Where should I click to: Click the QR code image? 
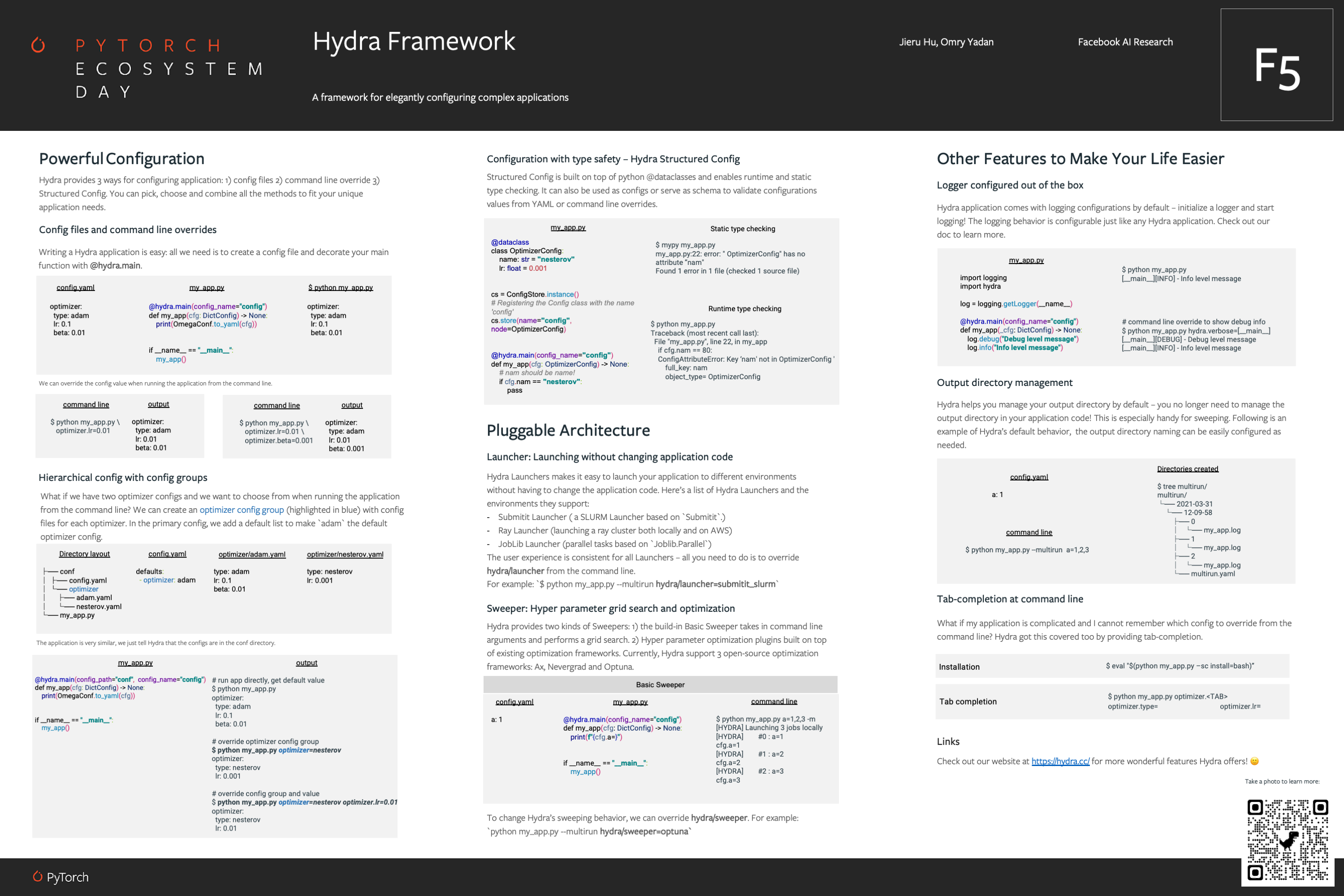pos(1287,840)
